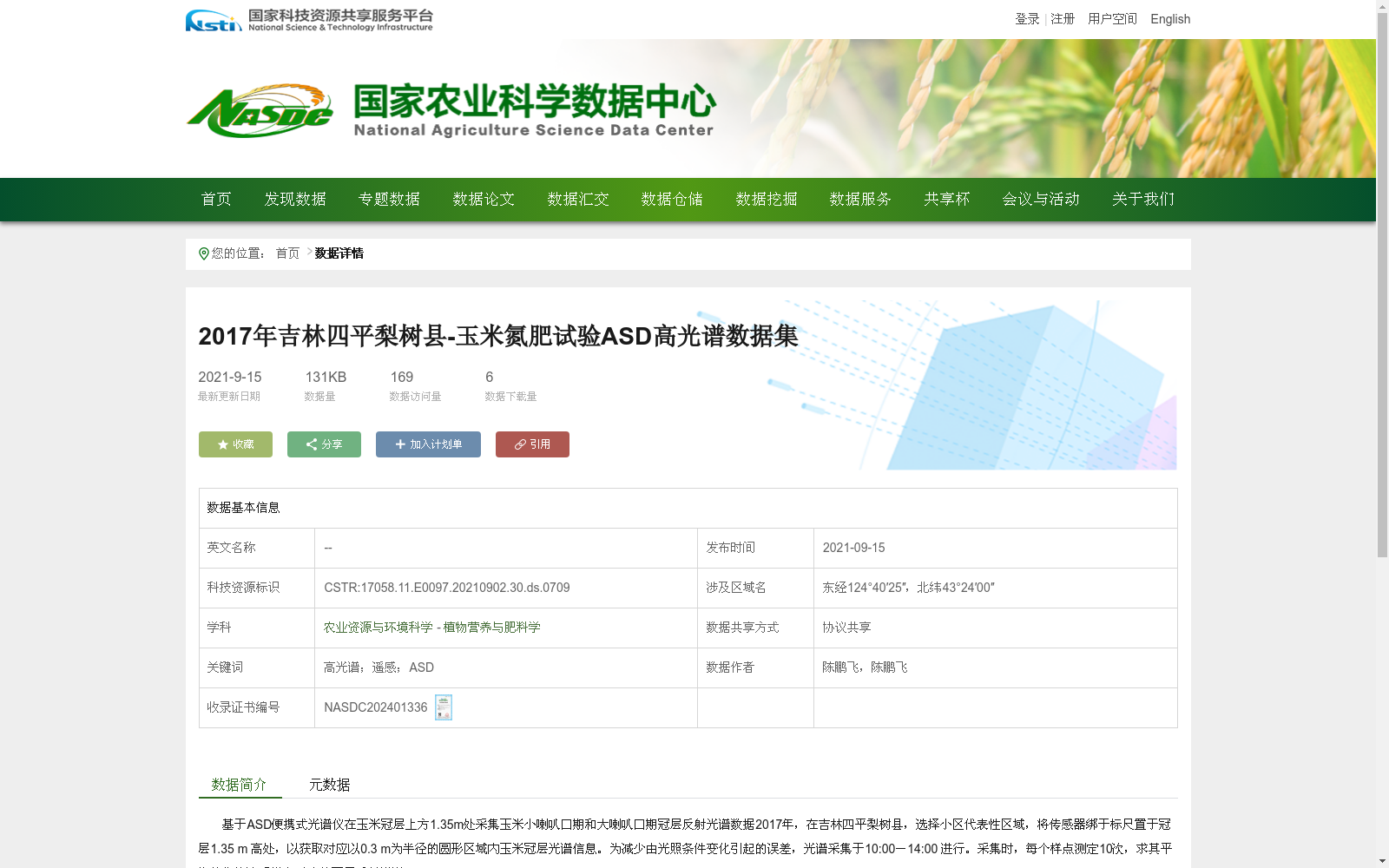Click the 收藏 favorite button

point(235,444)
